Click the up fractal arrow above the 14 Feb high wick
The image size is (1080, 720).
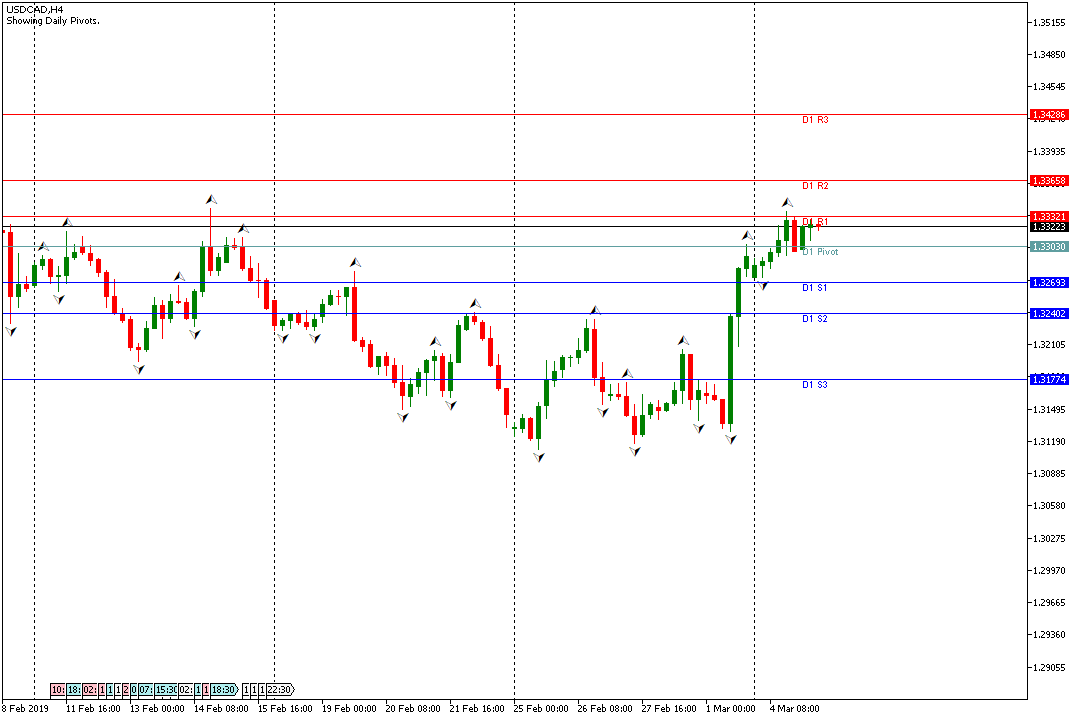coord(211,199)
